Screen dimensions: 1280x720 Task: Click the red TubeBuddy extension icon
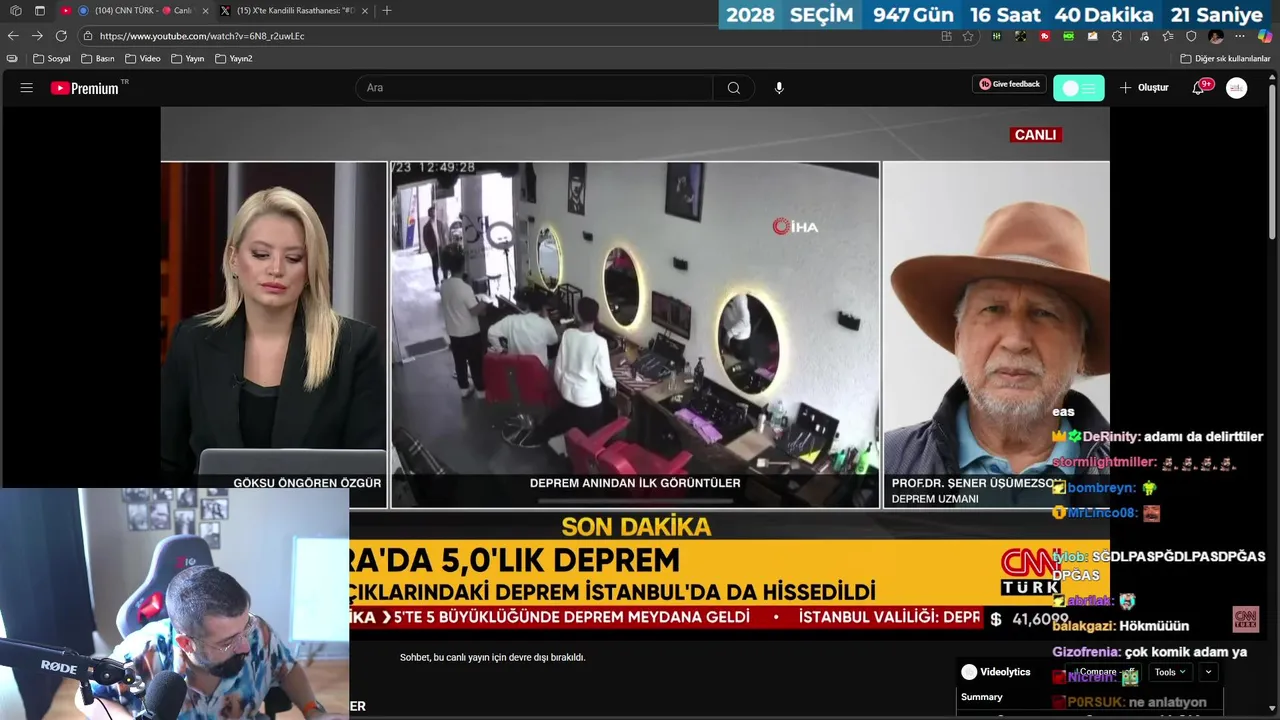click(x=1045, y=36)
